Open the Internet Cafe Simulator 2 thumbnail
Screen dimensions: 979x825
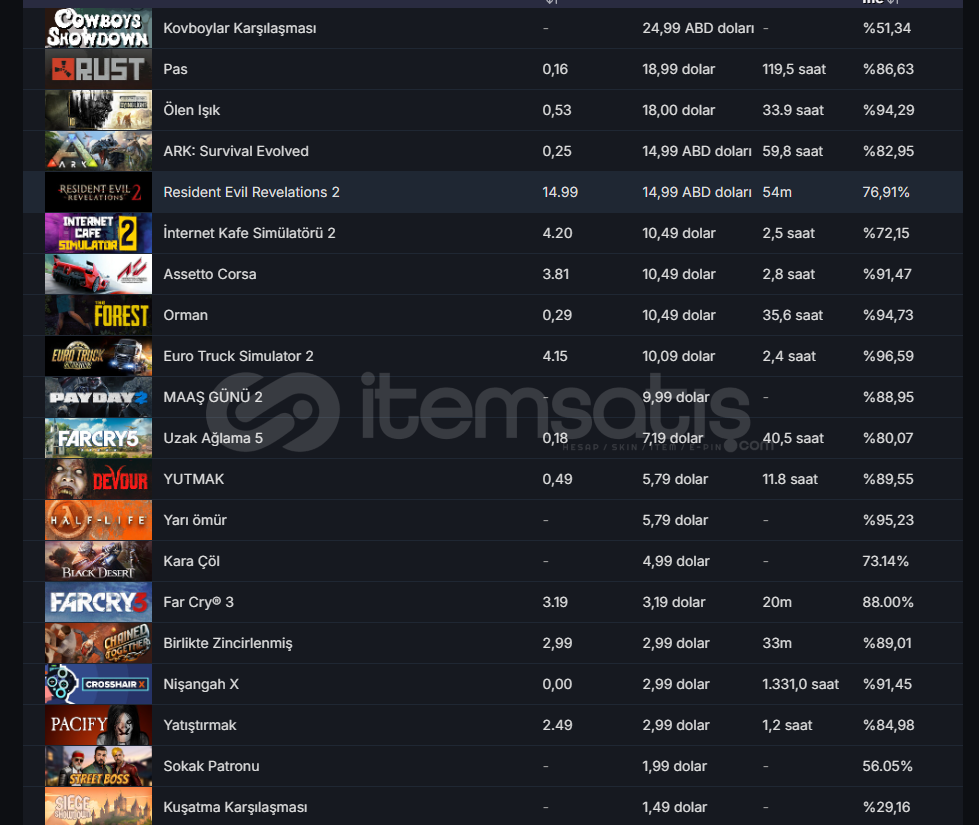[x=98, y=233]
